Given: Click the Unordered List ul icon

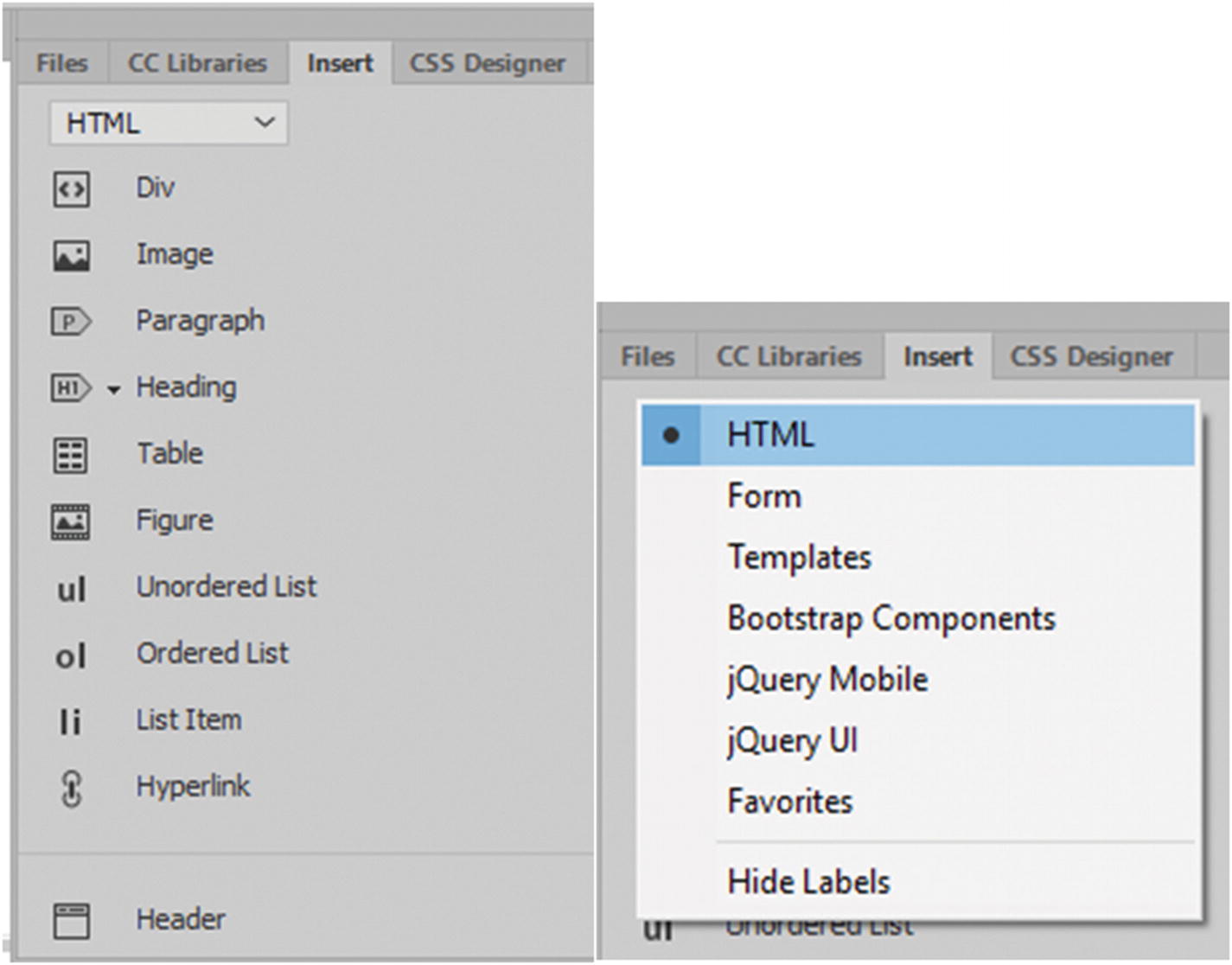Looking at the screenshot, I should [71, 589].
